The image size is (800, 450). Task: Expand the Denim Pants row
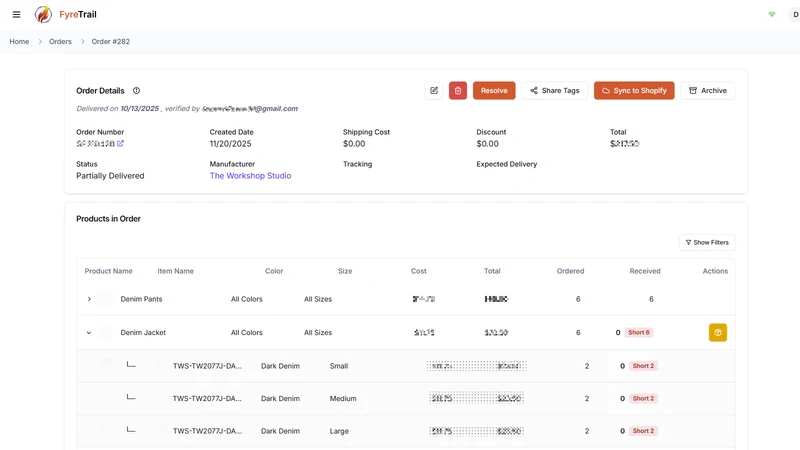click(x=89, y=299)
